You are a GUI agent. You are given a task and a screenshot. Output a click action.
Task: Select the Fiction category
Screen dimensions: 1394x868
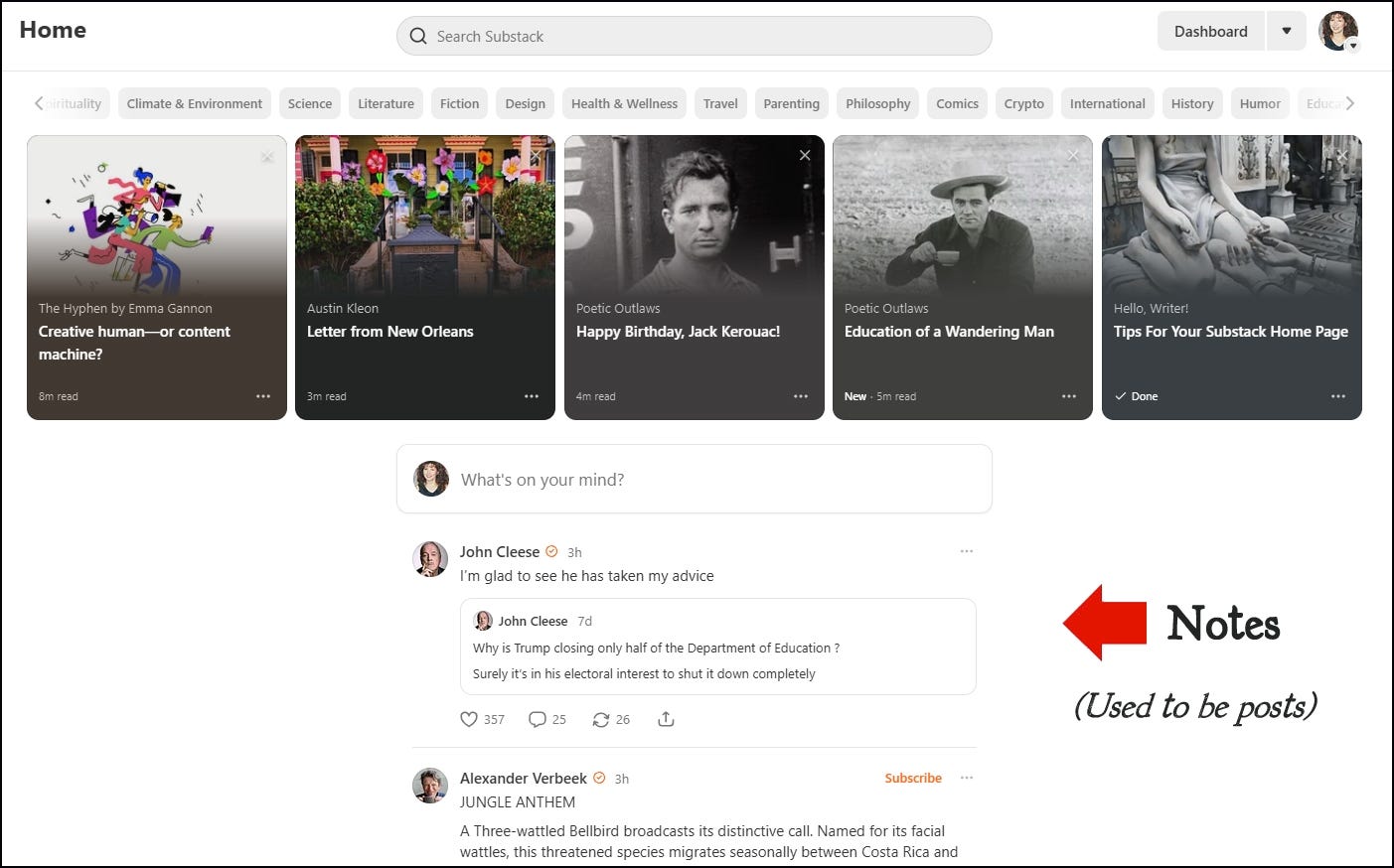(x=459, y=103)
